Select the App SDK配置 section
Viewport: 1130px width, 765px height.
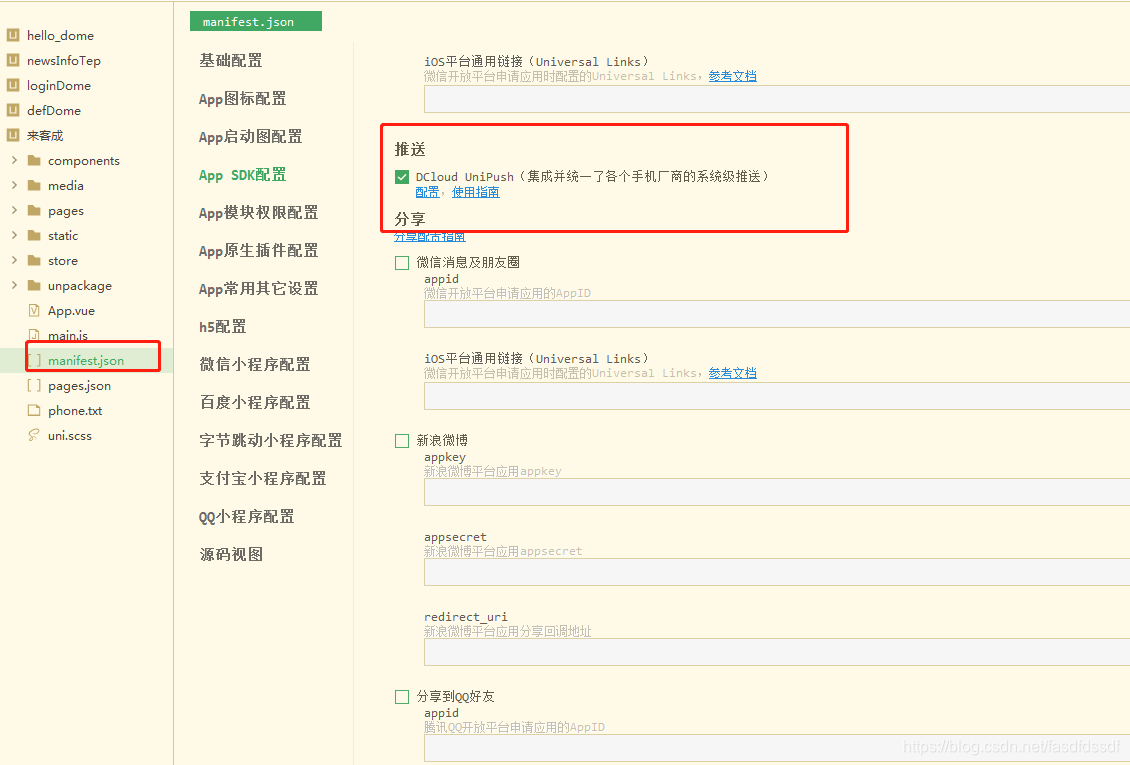tap(242, 175)
